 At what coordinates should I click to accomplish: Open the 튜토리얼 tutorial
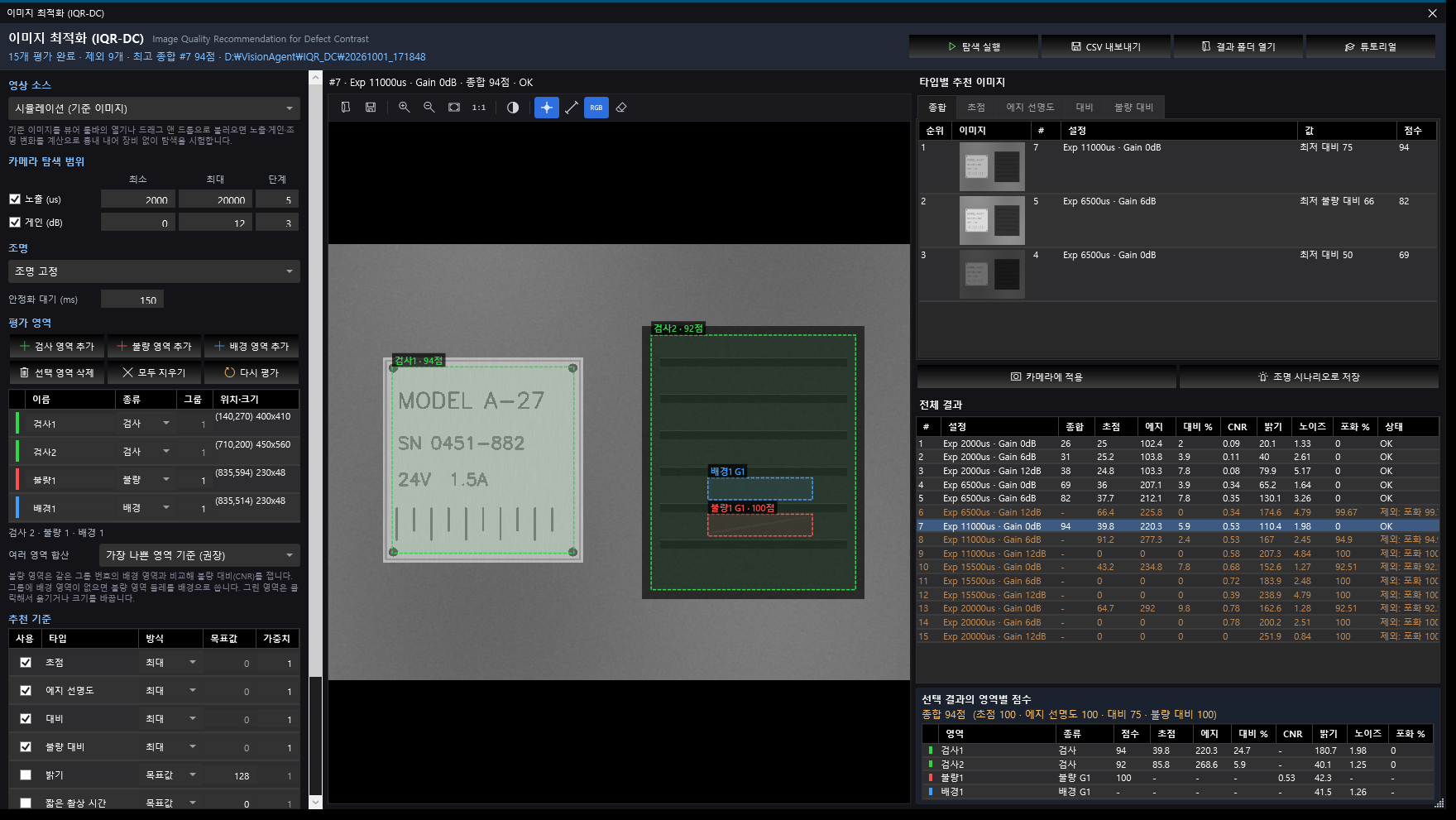[1371, 47]
